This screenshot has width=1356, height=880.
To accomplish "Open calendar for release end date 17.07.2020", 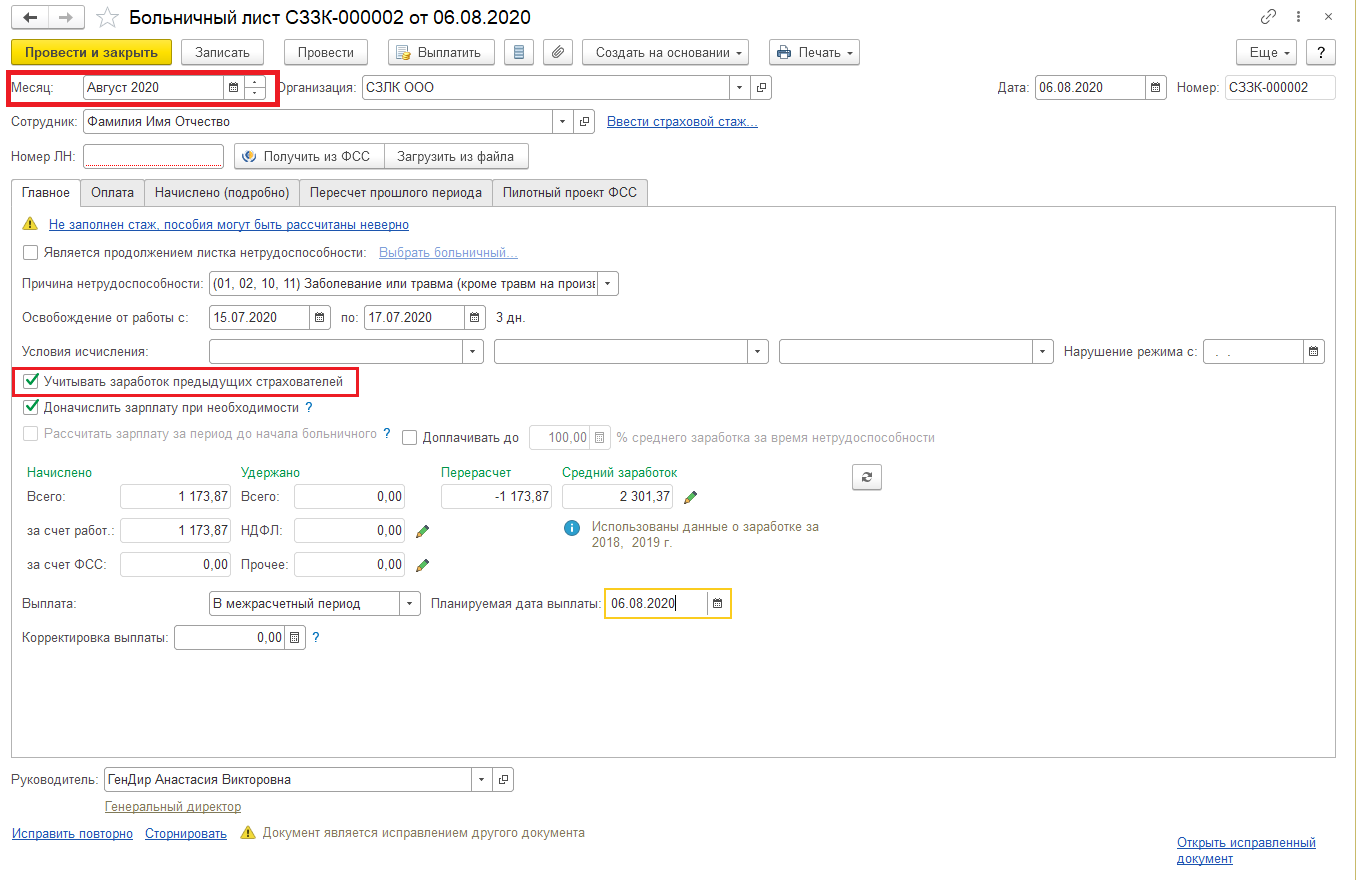I will click(475, 318).
